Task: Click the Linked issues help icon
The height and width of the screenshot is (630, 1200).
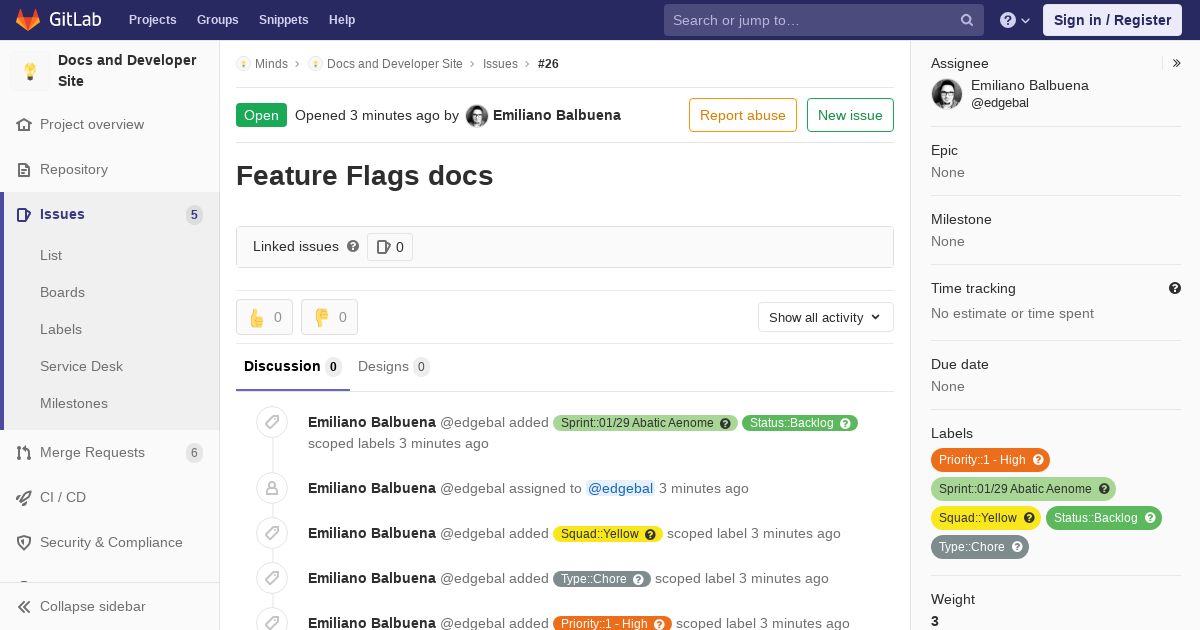Action: (x=353, y=246)
